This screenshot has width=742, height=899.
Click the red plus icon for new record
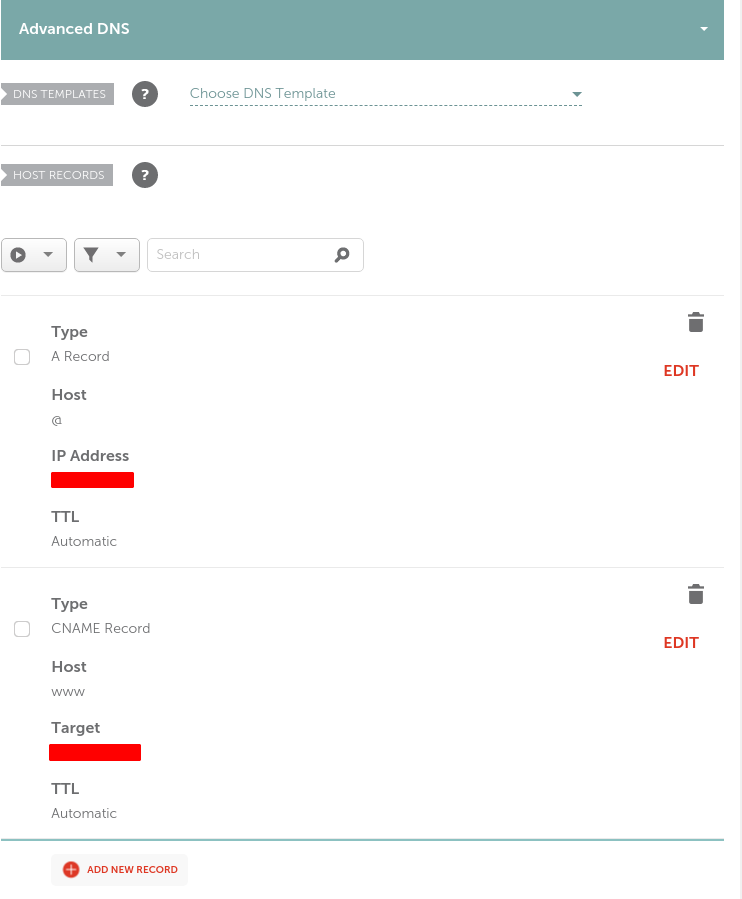point(71,869)
